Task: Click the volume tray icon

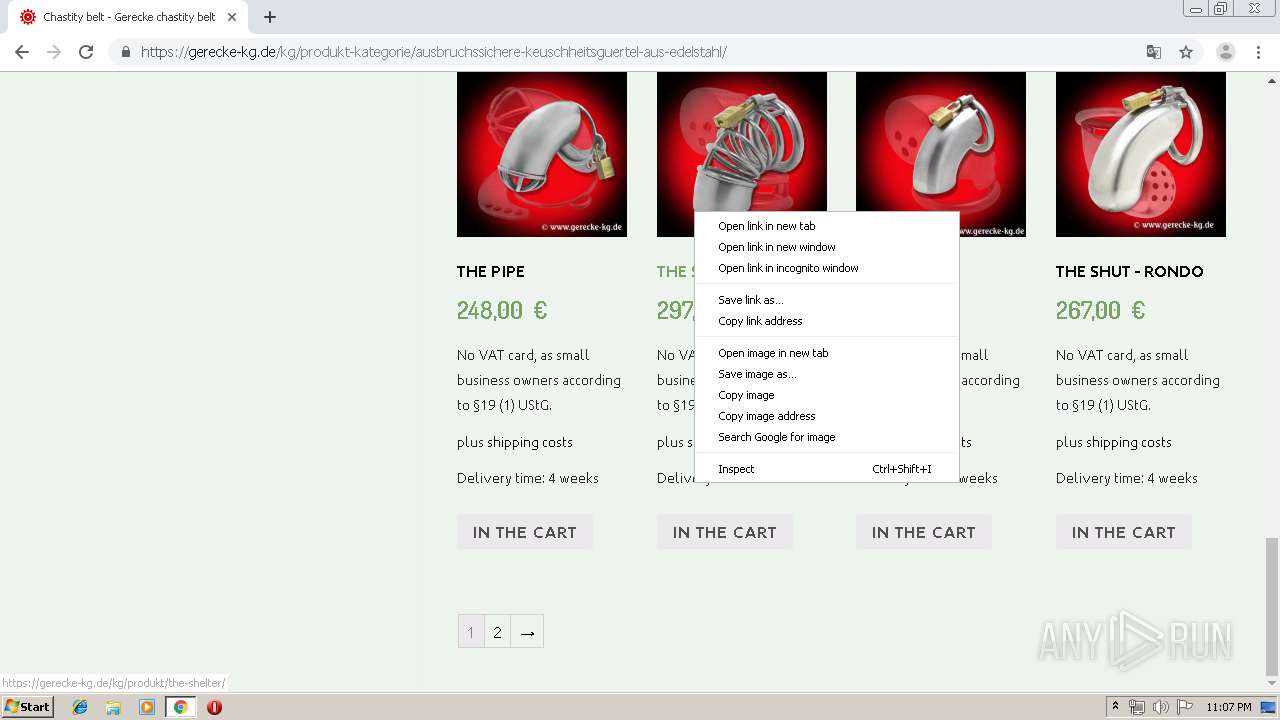Action: pos(1161,707)
